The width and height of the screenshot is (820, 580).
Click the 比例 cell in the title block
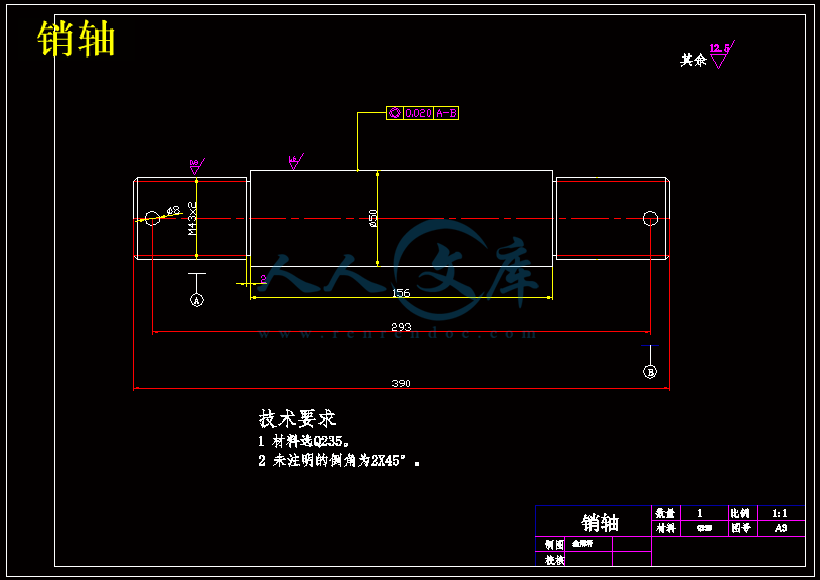point(742,514)
